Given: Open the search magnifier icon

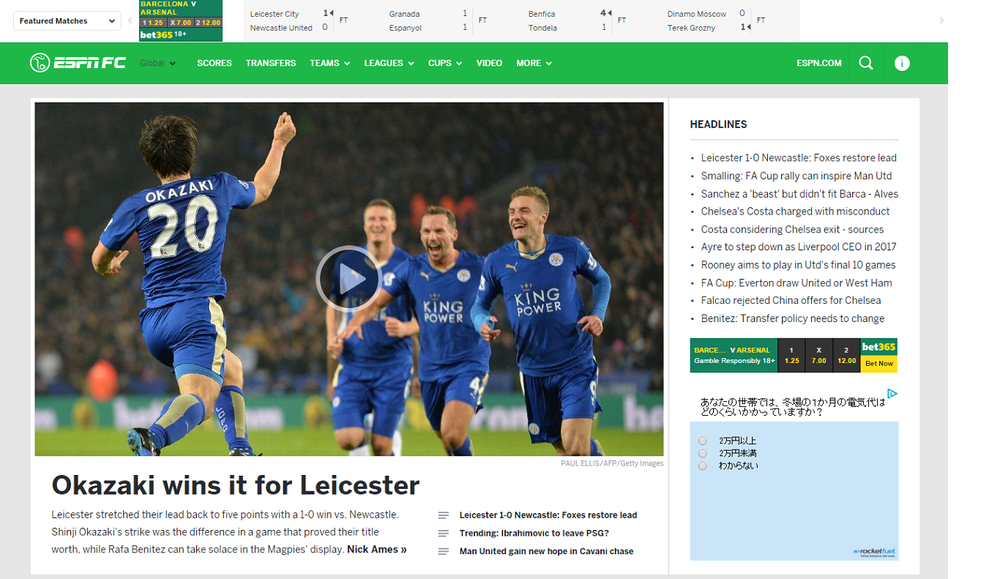Looking at the screenshot, I should (x=865, y=63).
